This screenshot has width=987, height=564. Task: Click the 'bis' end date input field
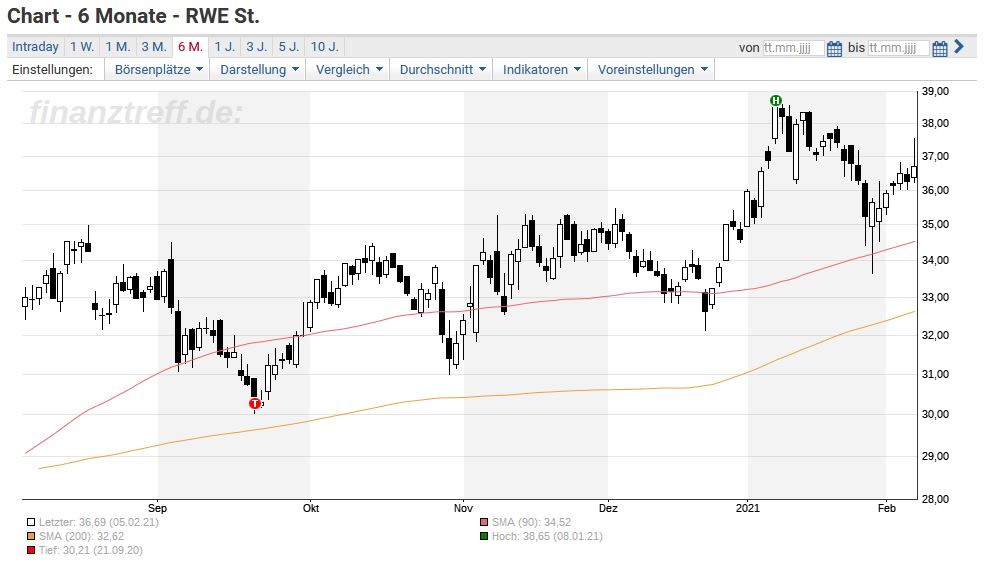(x=898, y=48)
